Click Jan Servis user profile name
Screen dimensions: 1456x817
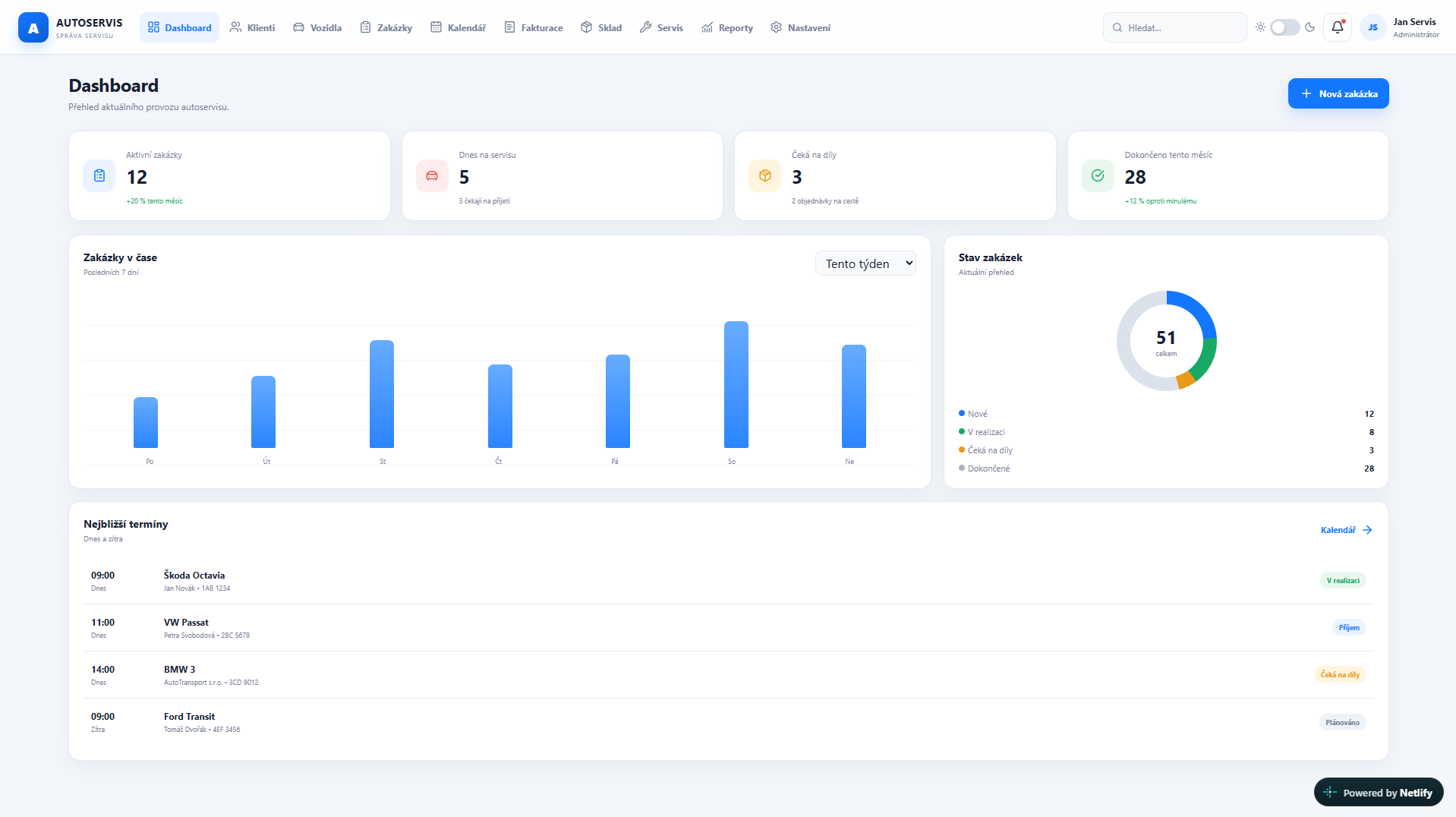[x=1414, y=22]
